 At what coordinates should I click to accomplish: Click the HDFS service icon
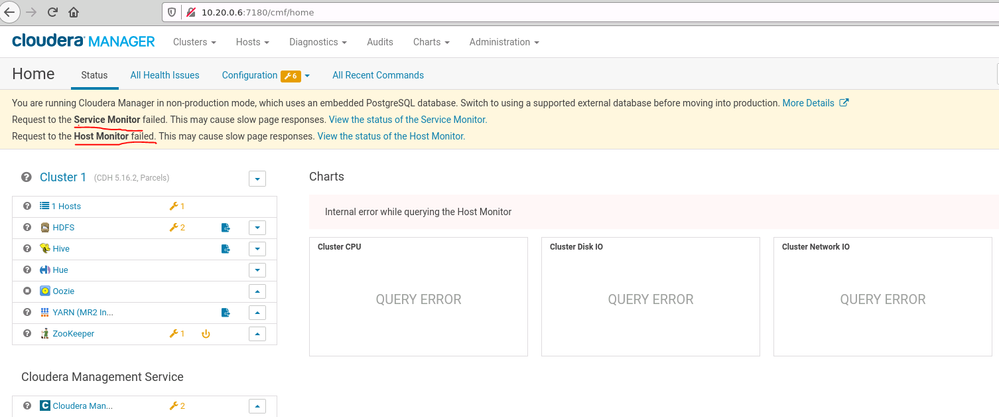(45, 227)
